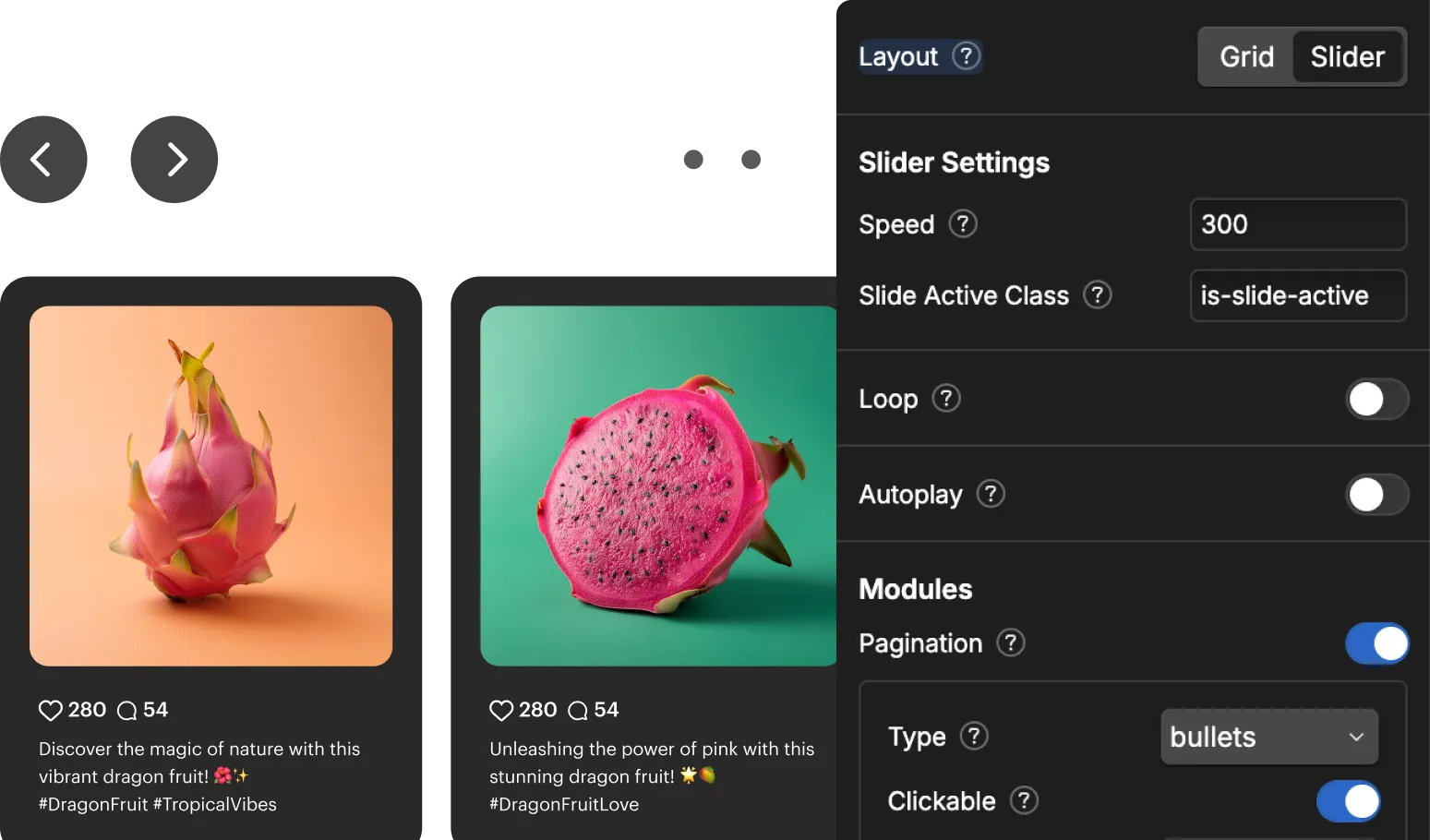Select the Slider layout option
This screenshot has height=840, width=1430.
pos(1347,57)
